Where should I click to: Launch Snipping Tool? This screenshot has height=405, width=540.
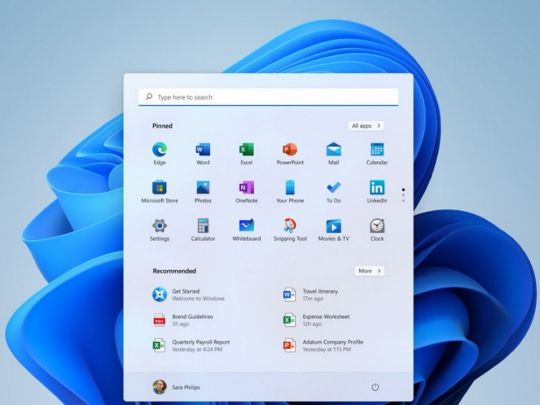pyautogui.click(x=290, y=230)
